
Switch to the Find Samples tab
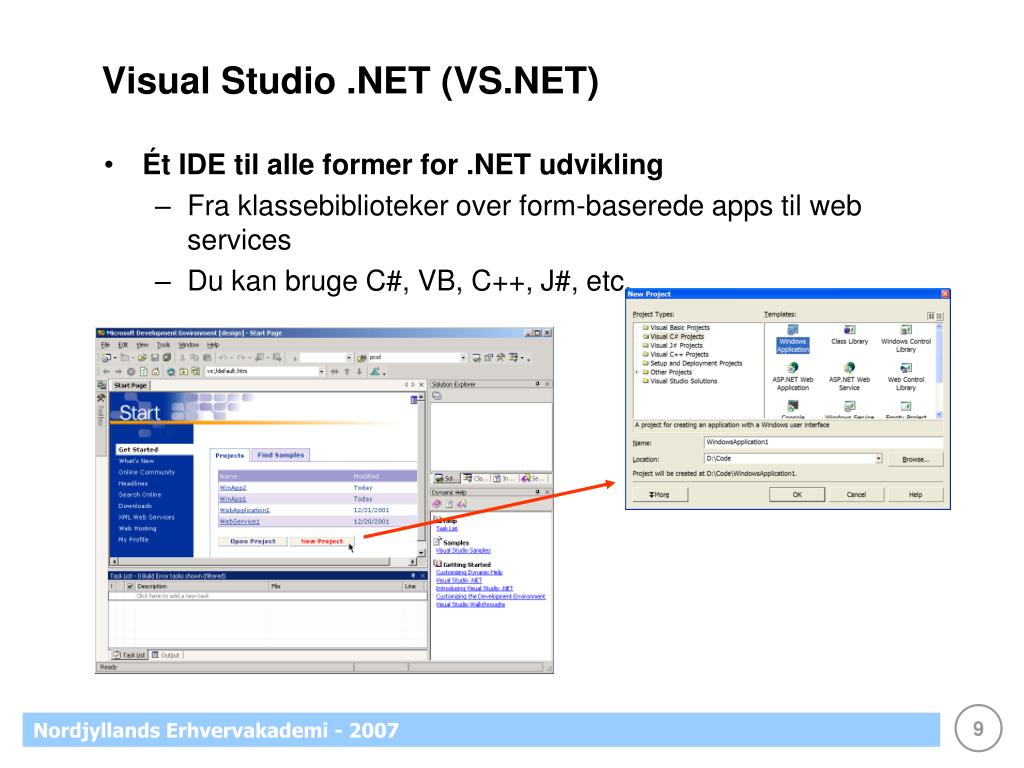point(280,455)
